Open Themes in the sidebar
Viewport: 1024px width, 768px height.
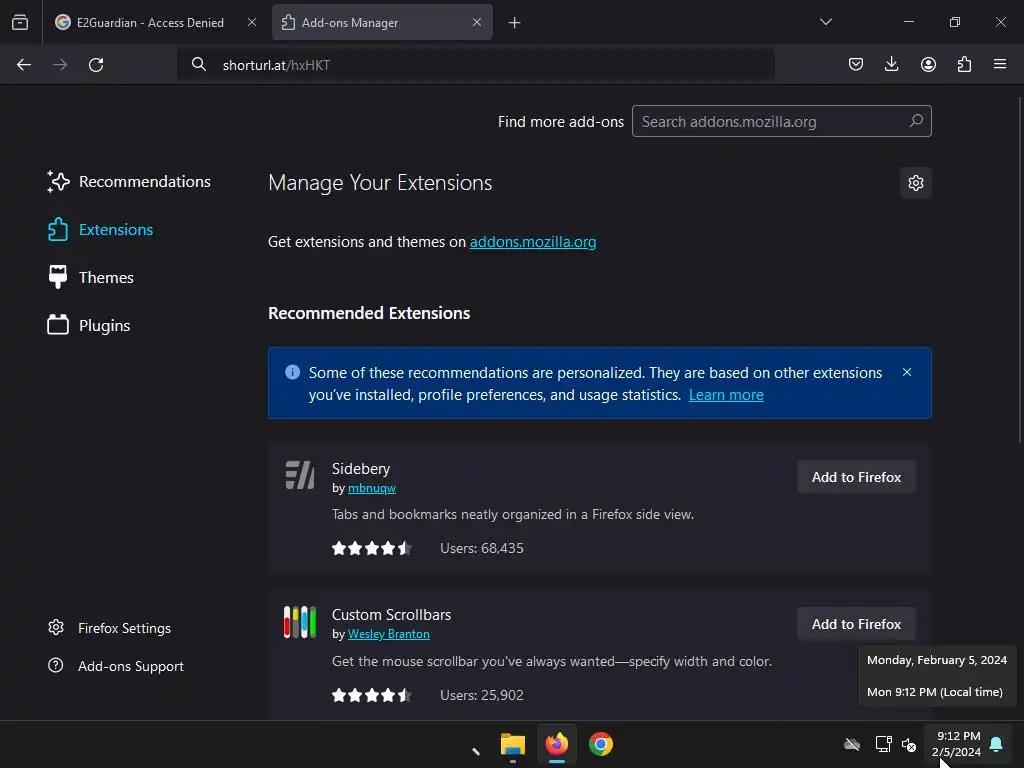pyautogui.click(x=90, y=278)
